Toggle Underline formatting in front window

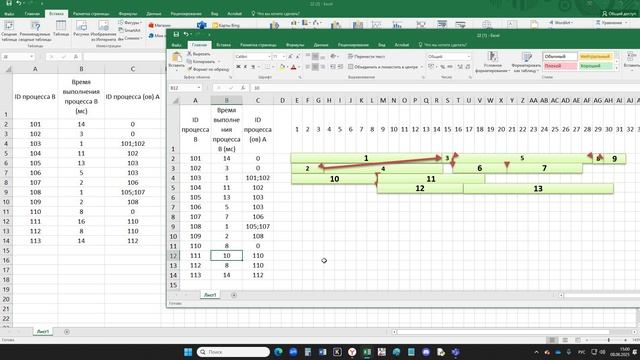point(253,67)
